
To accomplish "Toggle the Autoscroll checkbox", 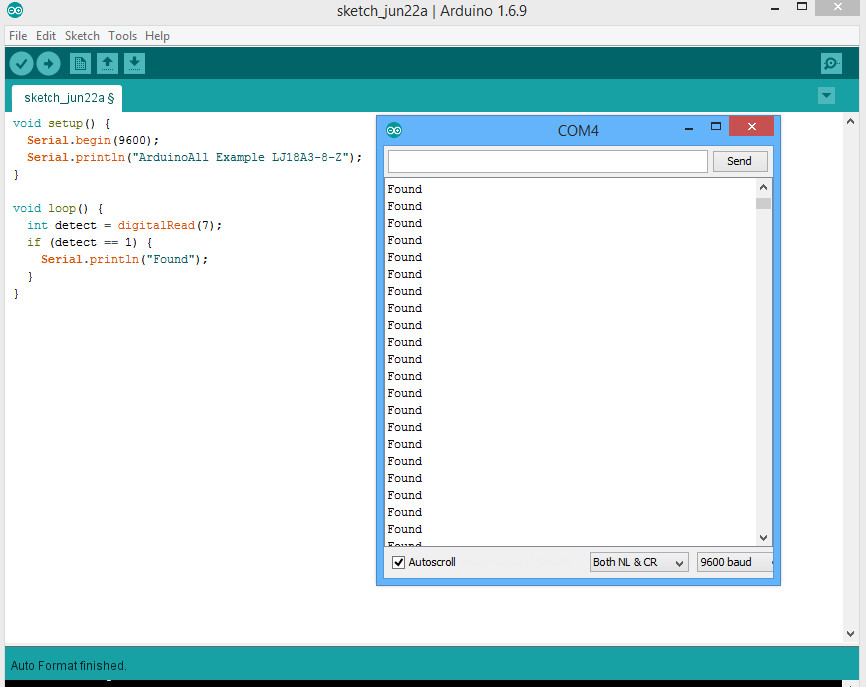I will click(x=398, y=562).
